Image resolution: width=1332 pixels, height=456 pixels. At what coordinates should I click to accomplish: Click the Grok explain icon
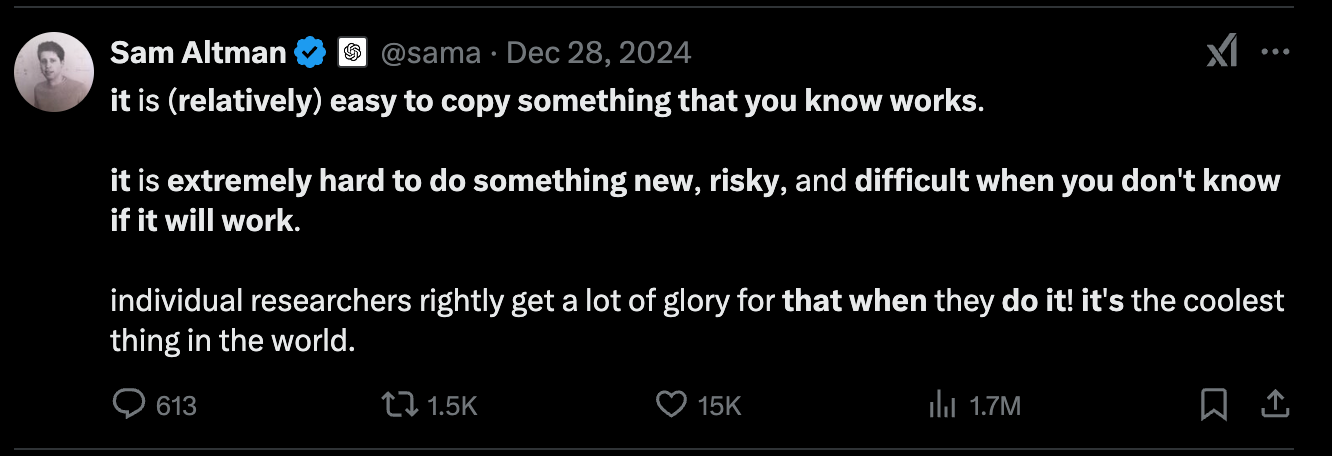tap(1222, 53)
